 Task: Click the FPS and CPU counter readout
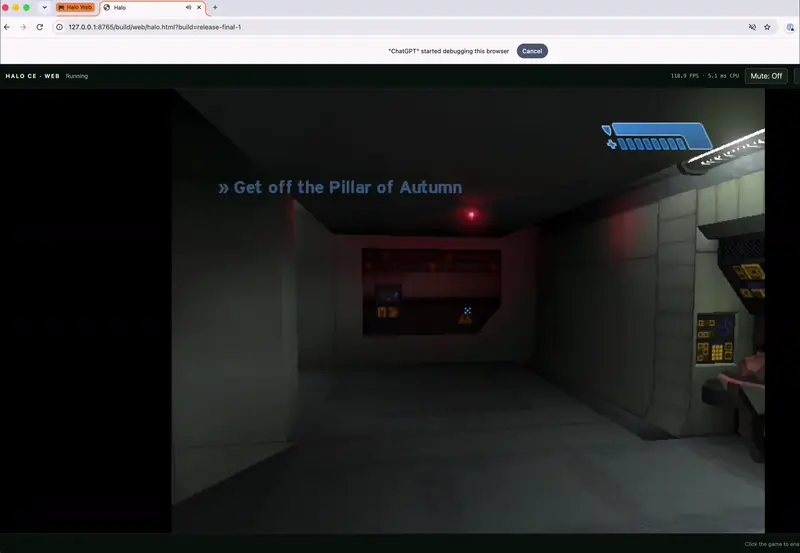point(705,76)
